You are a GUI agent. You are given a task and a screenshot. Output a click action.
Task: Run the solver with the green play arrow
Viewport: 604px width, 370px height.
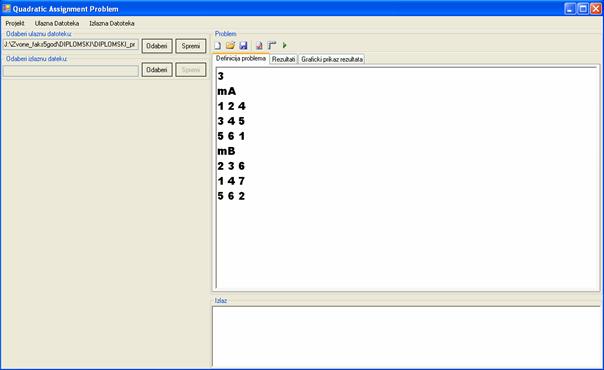coord(285,45)
